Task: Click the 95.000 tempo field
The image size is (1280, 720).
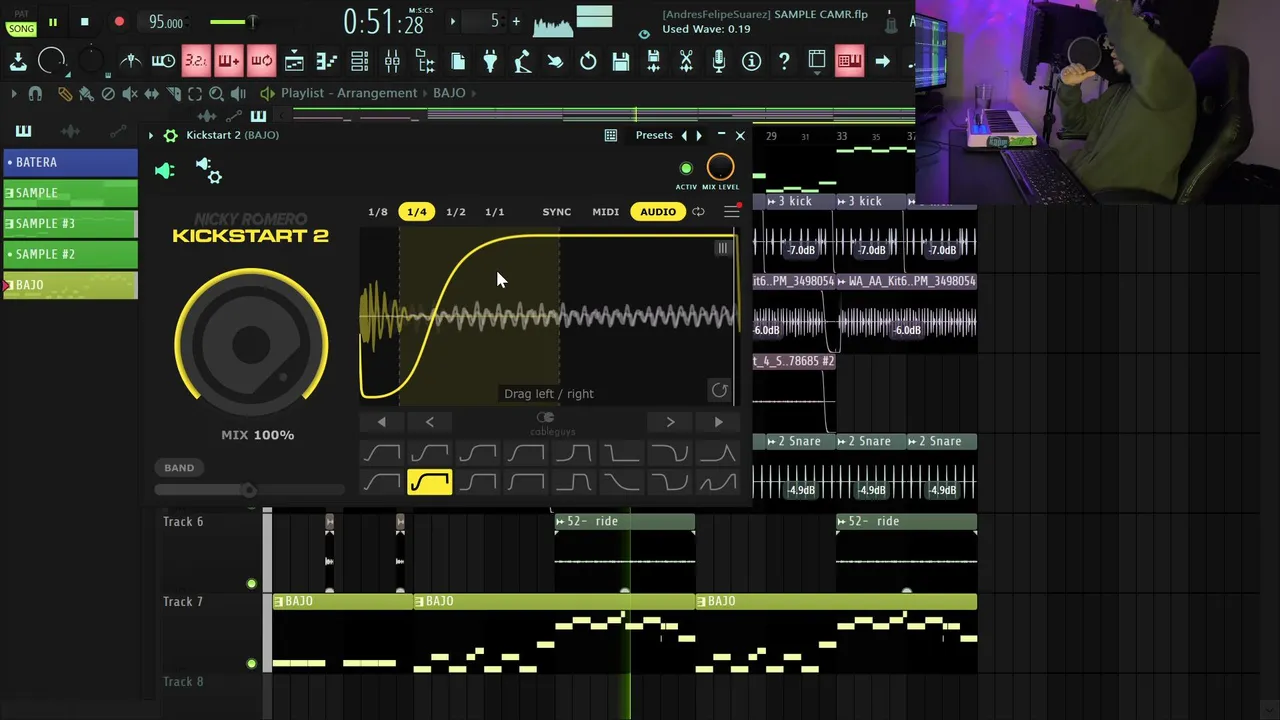Action: 166,22
